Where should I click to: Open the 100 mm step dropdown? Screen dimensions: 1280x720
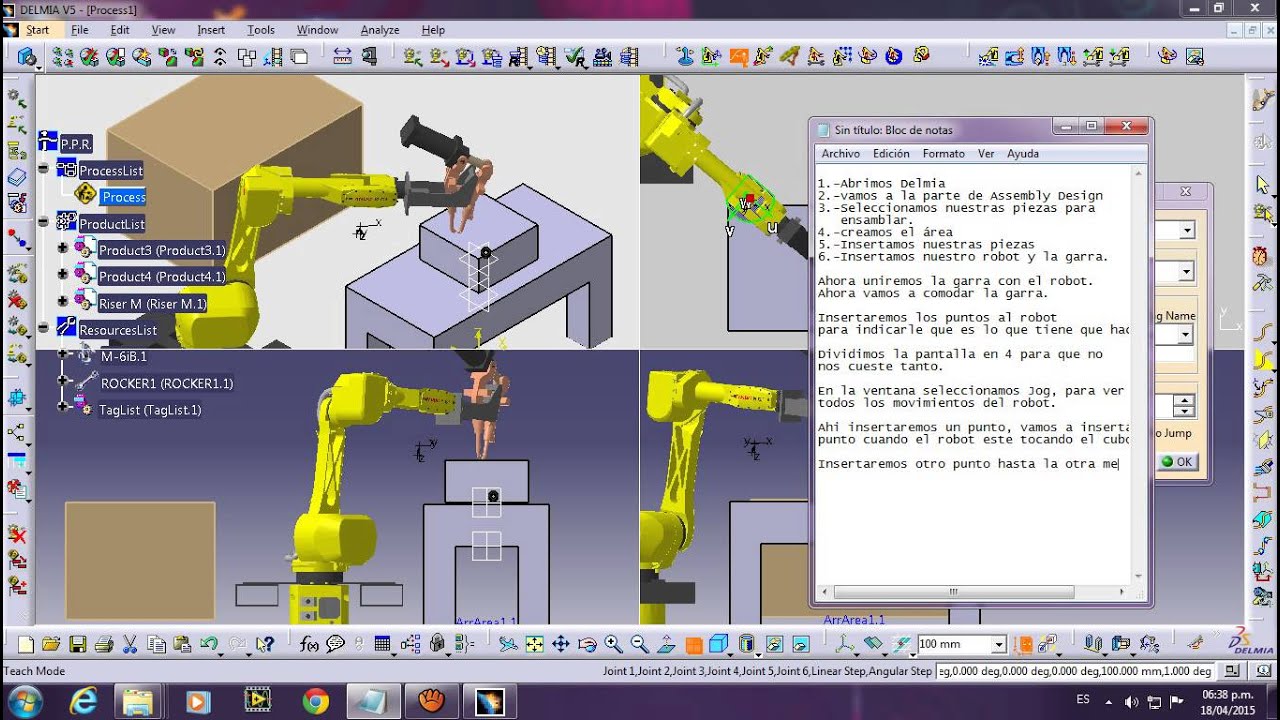click(998, 644)
